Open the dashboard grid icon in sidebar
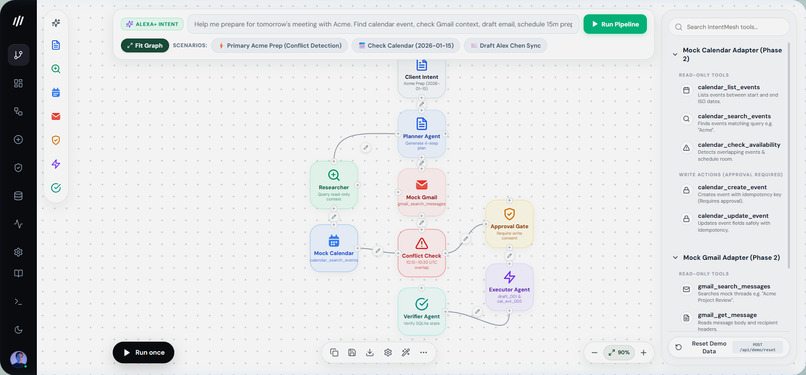Viewport: 806px width, 375px height. 19,83
